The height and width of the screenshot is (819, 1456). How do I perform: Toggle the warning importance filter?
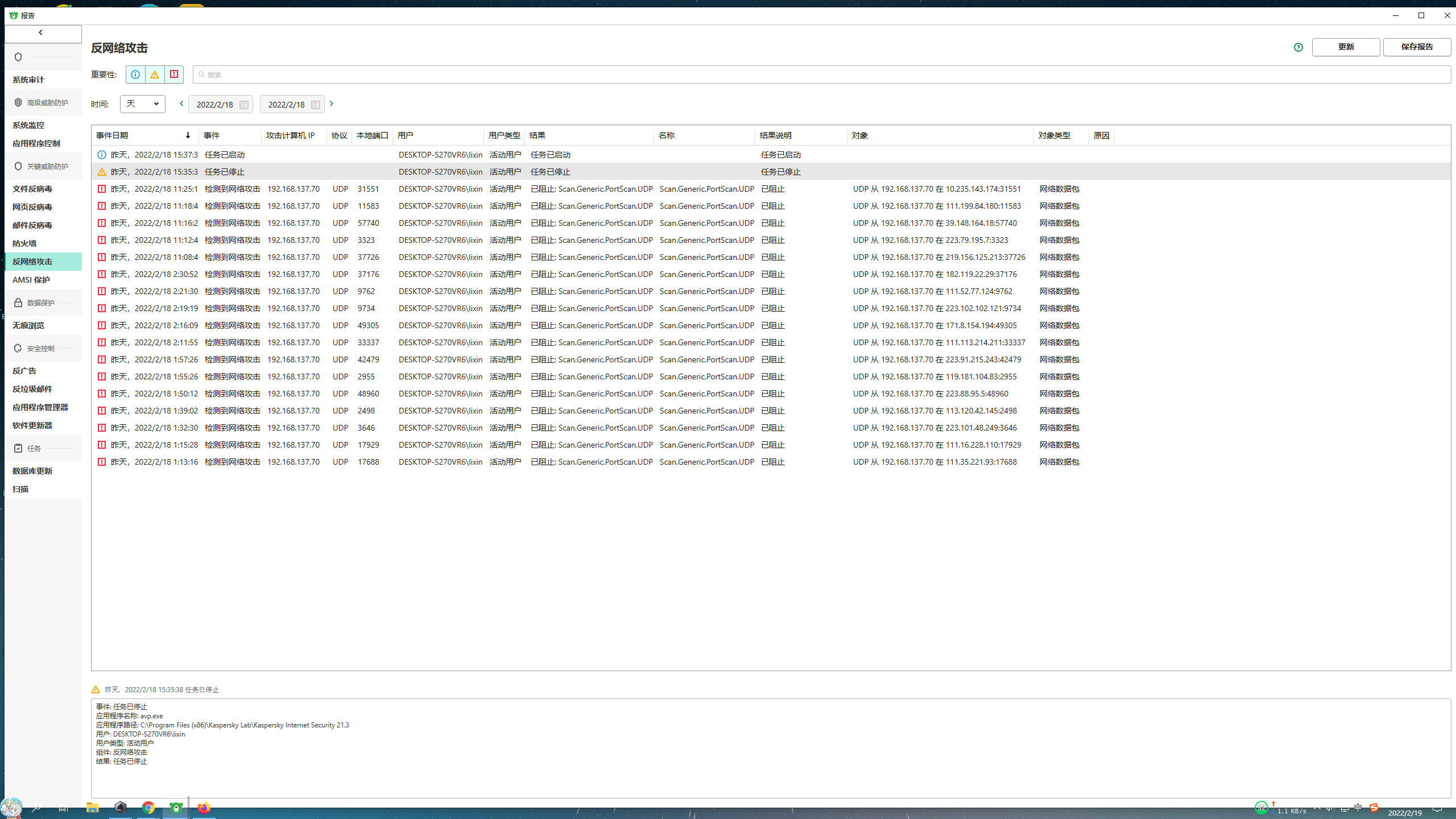[155, 75]
